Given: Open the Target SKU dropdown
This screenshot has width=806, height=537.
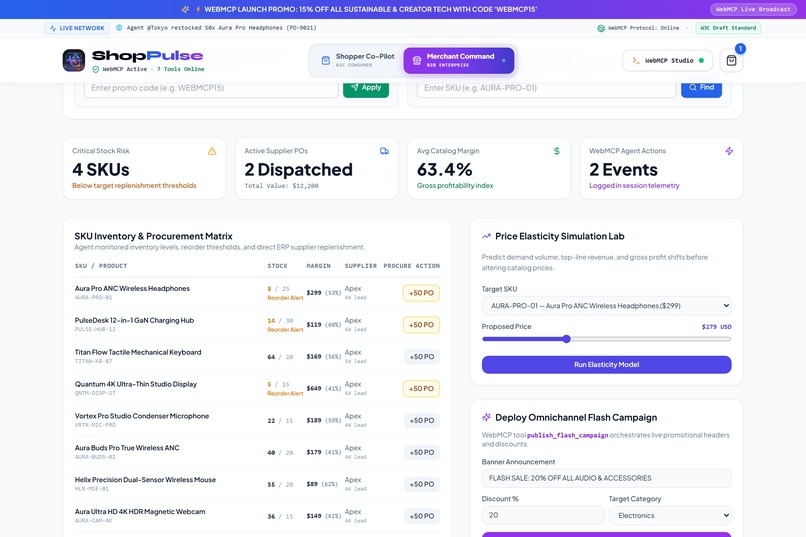Looking at the screenshot, I should coord(607,306).
